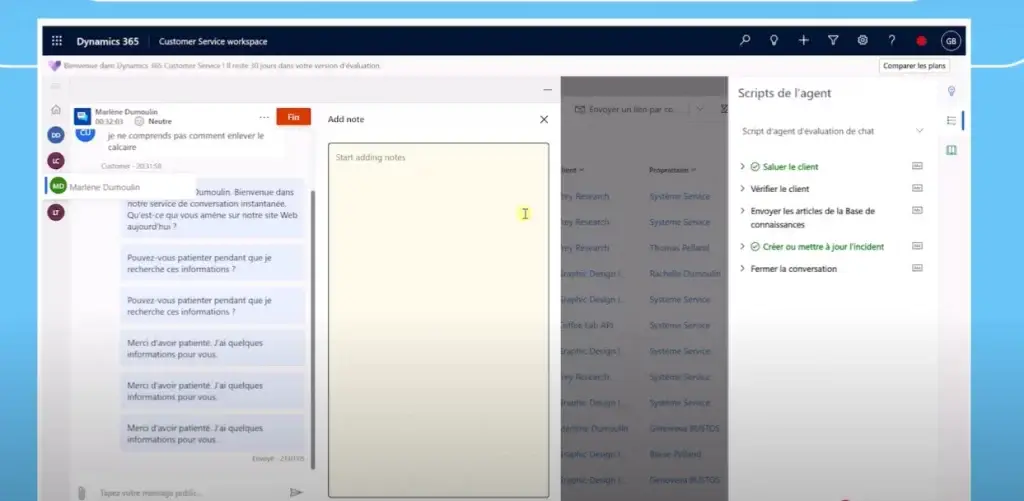The image size is (1024, 501).
Task: Send the chat message with arrow icon
Action: point(296,492)
